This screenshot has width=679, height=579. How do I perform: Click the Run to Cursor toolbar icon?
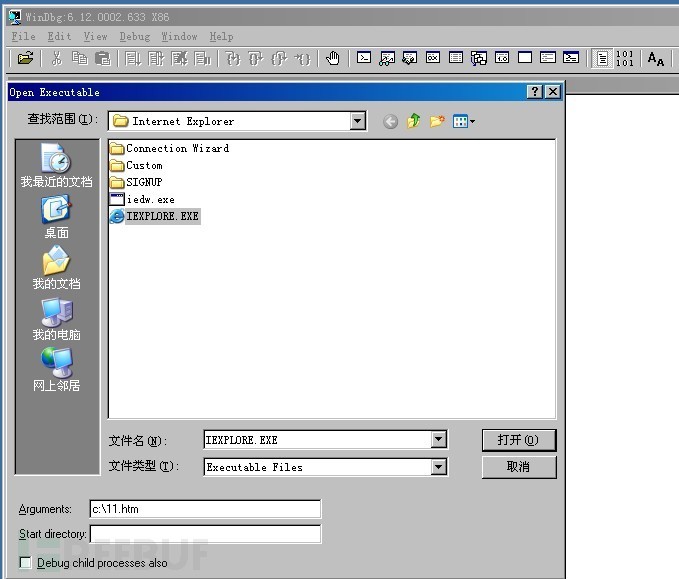tap(302, 58)
